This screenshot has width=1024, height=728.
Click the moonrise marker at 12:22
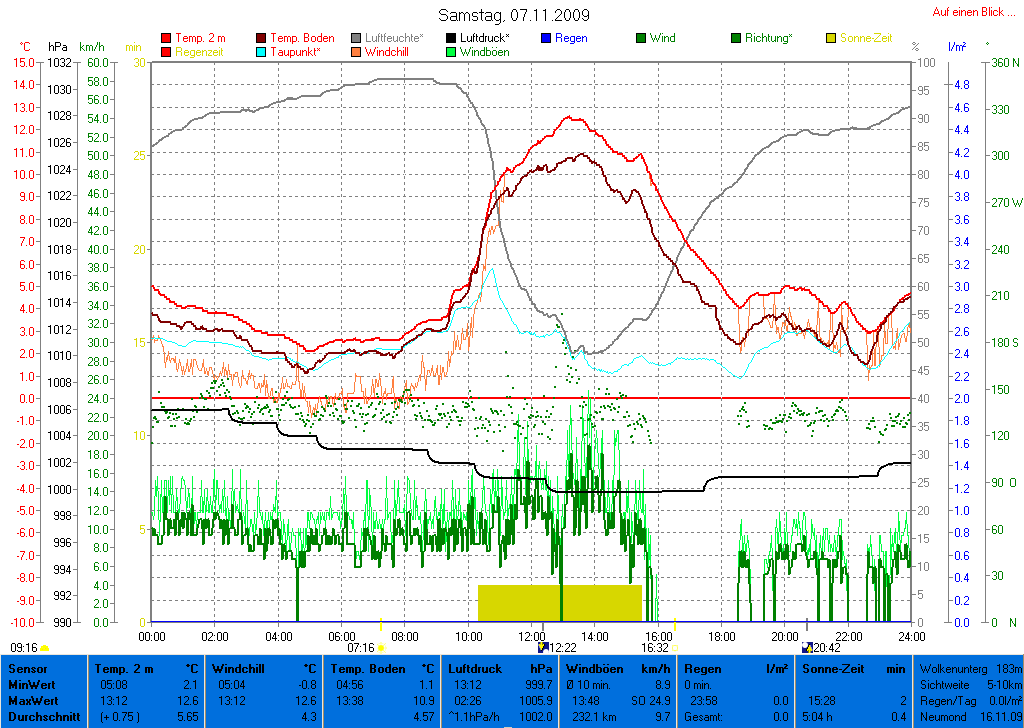[x=543, y=648]
